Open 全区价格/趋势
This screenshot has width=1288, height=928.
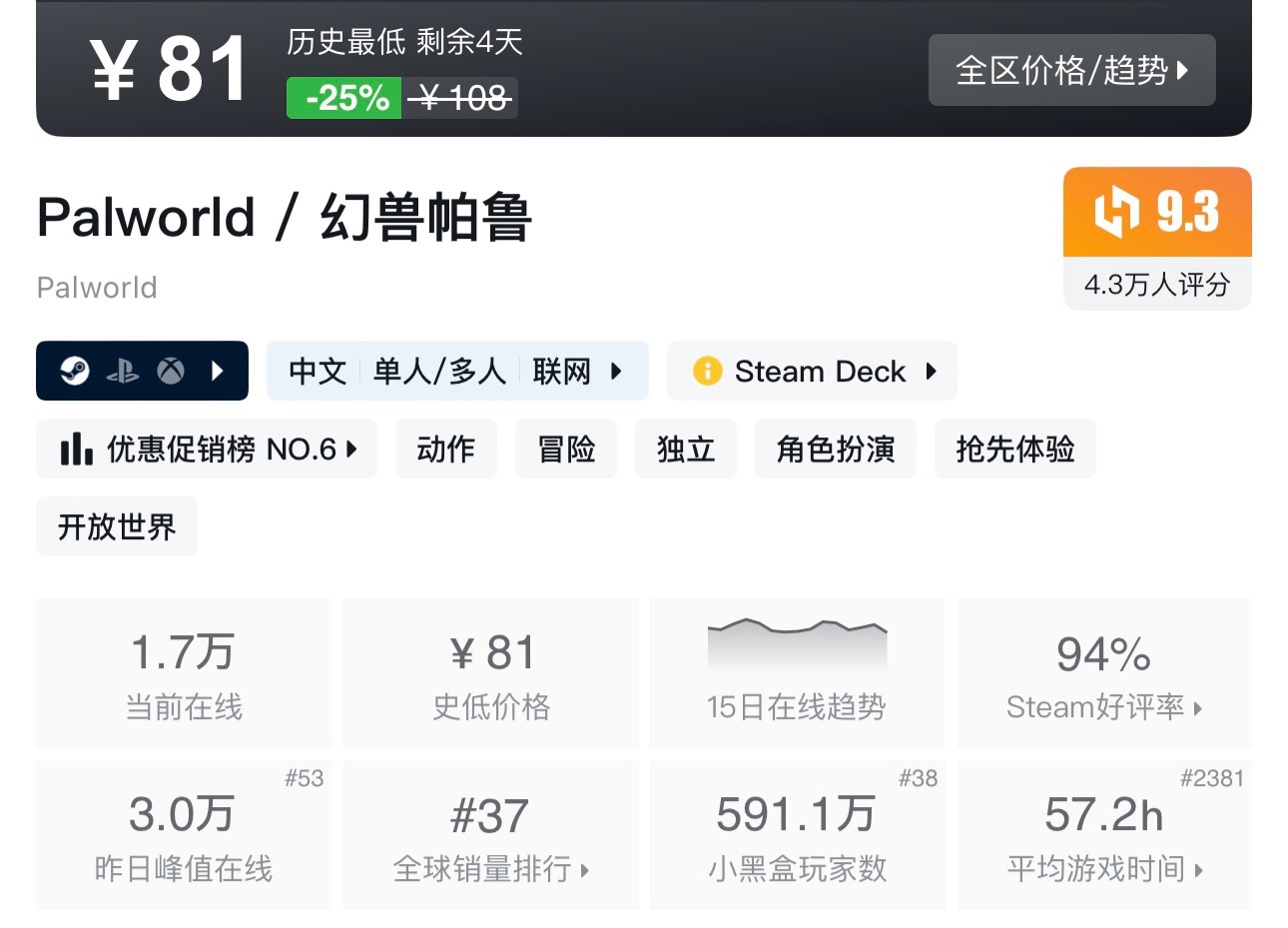coord(1071,70)
